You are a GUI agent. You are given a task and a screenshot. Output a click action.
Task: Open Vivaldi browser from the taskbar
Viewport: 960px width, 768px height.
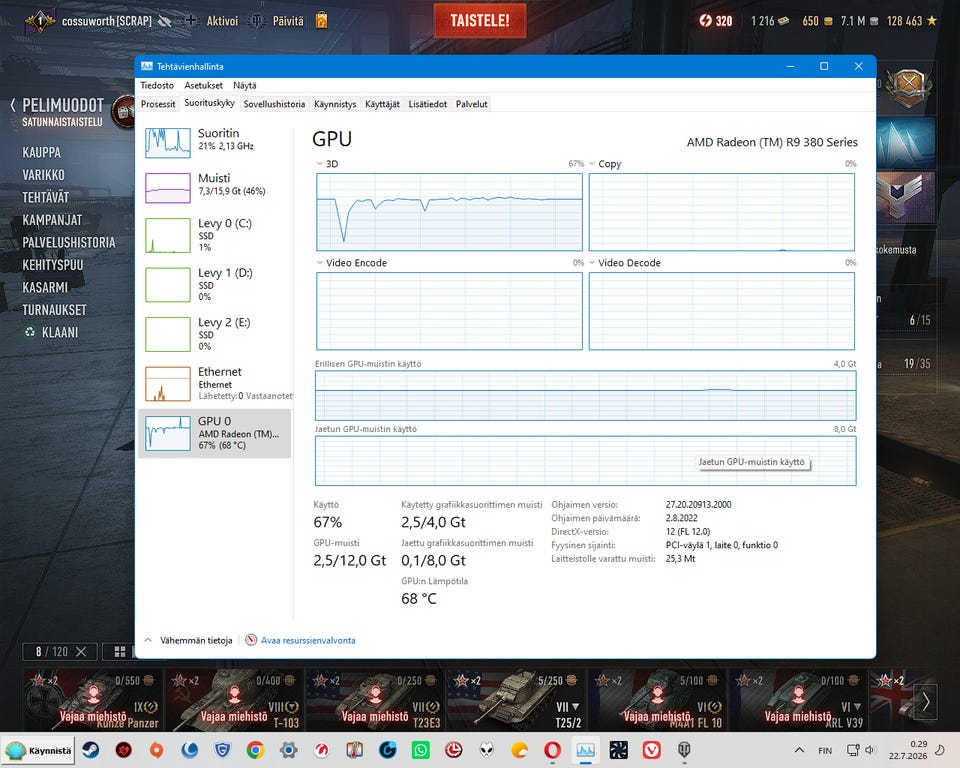pyautogui.click(x=651, y=750)
